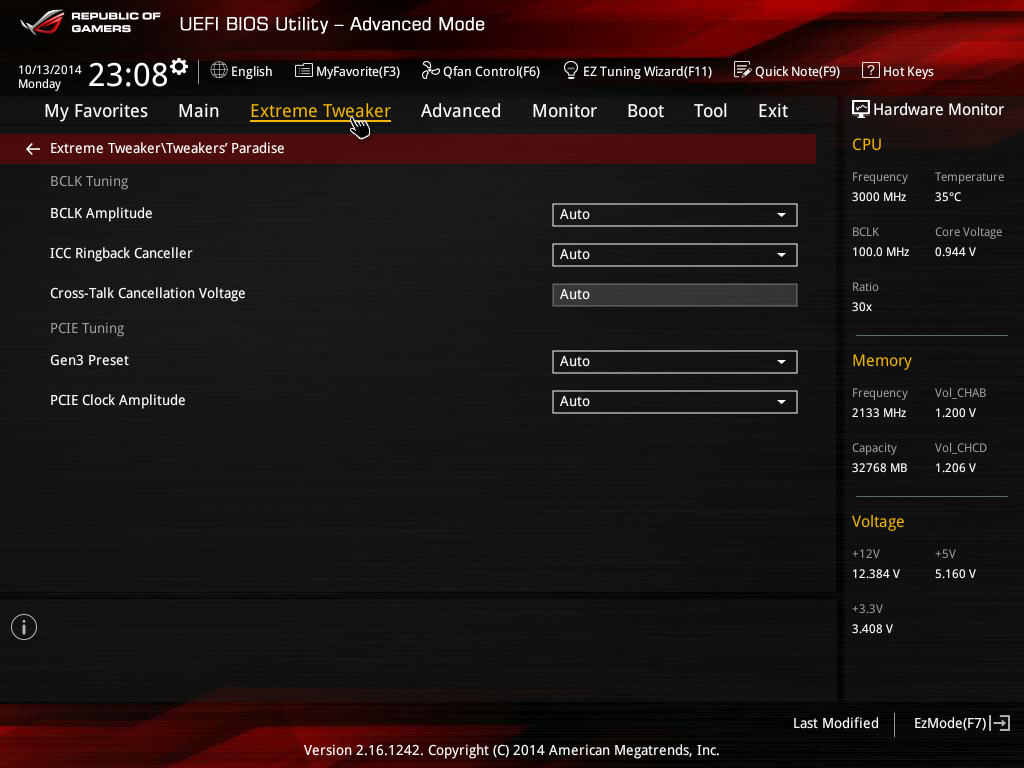
Task: Expand the BCLK Amplitude dropdown
Action: click(x=675, y=215)
